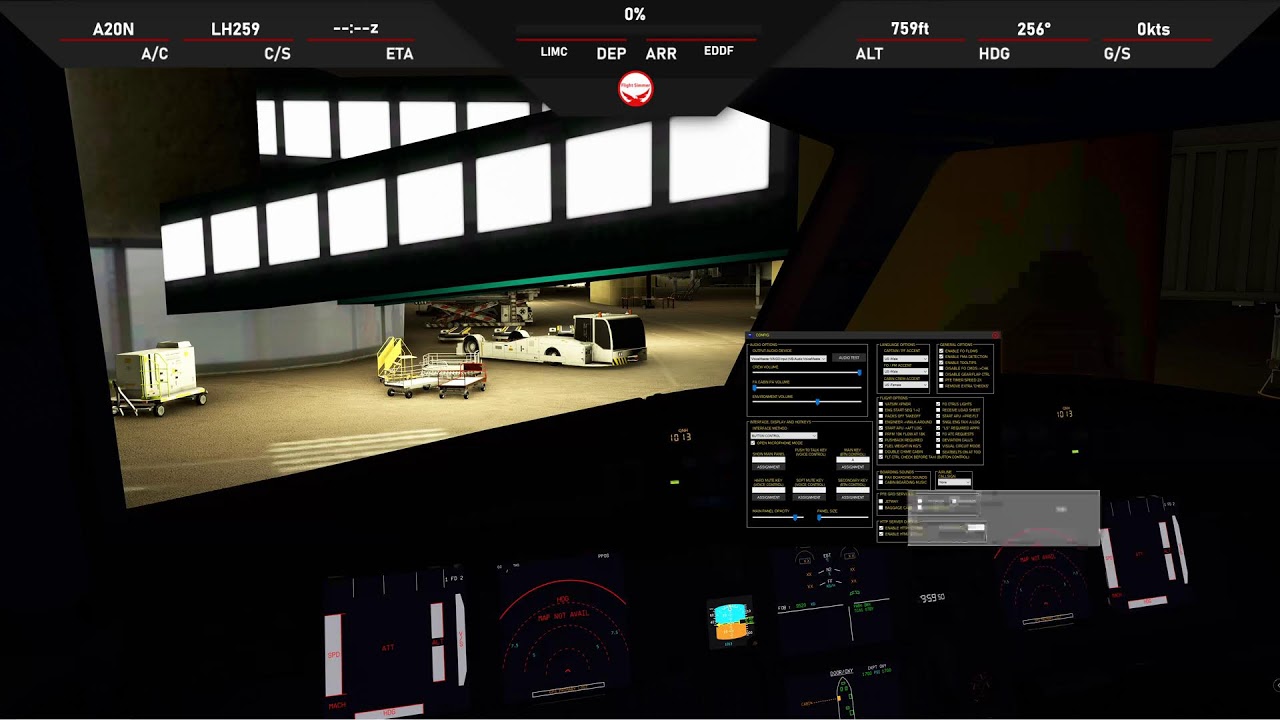Screen dimensions: 1280x720
Task: Click Assignment under Soft Mute Key
Action: coord(809,497)
